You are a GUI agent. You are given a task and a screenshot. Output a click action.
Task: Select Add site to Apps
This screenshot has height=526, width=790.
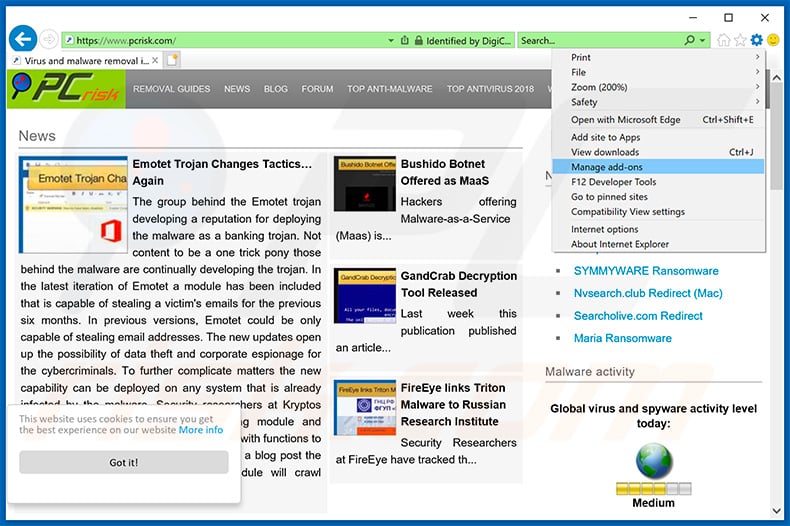[659, 137]
